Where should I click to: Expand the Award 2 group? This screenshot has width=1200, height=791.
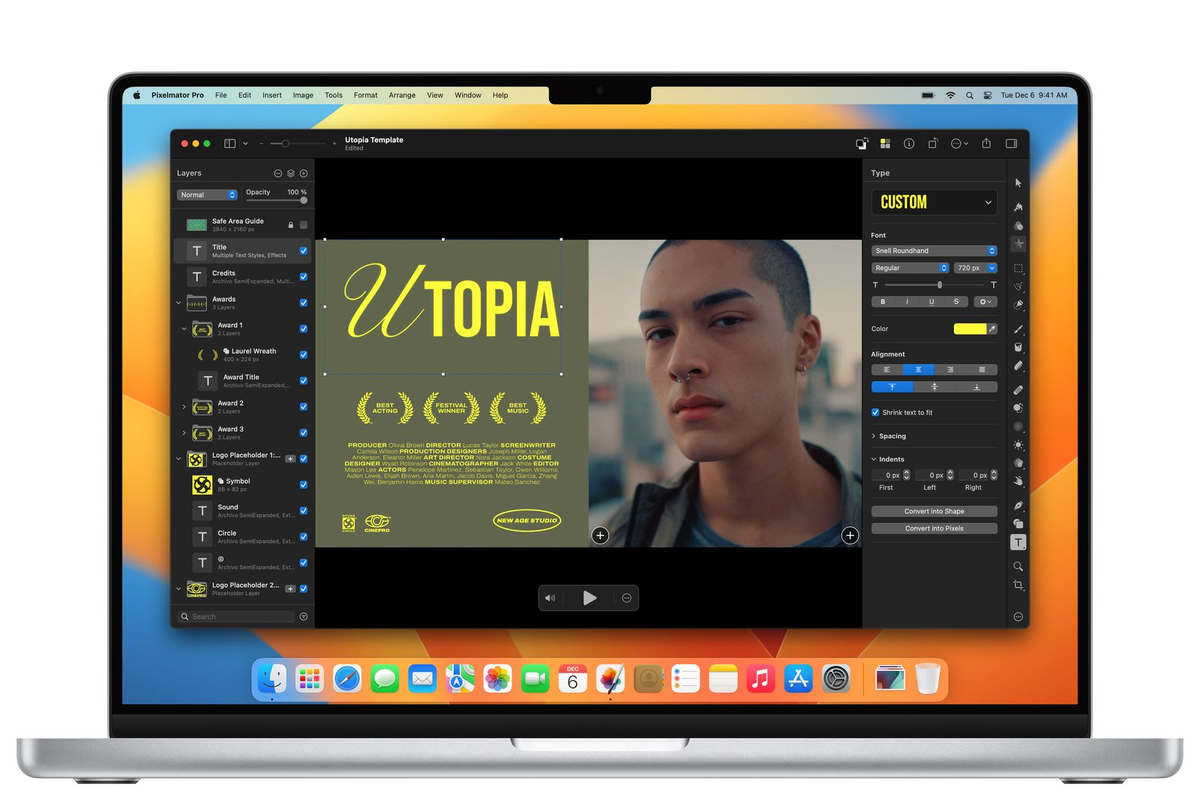184,407
